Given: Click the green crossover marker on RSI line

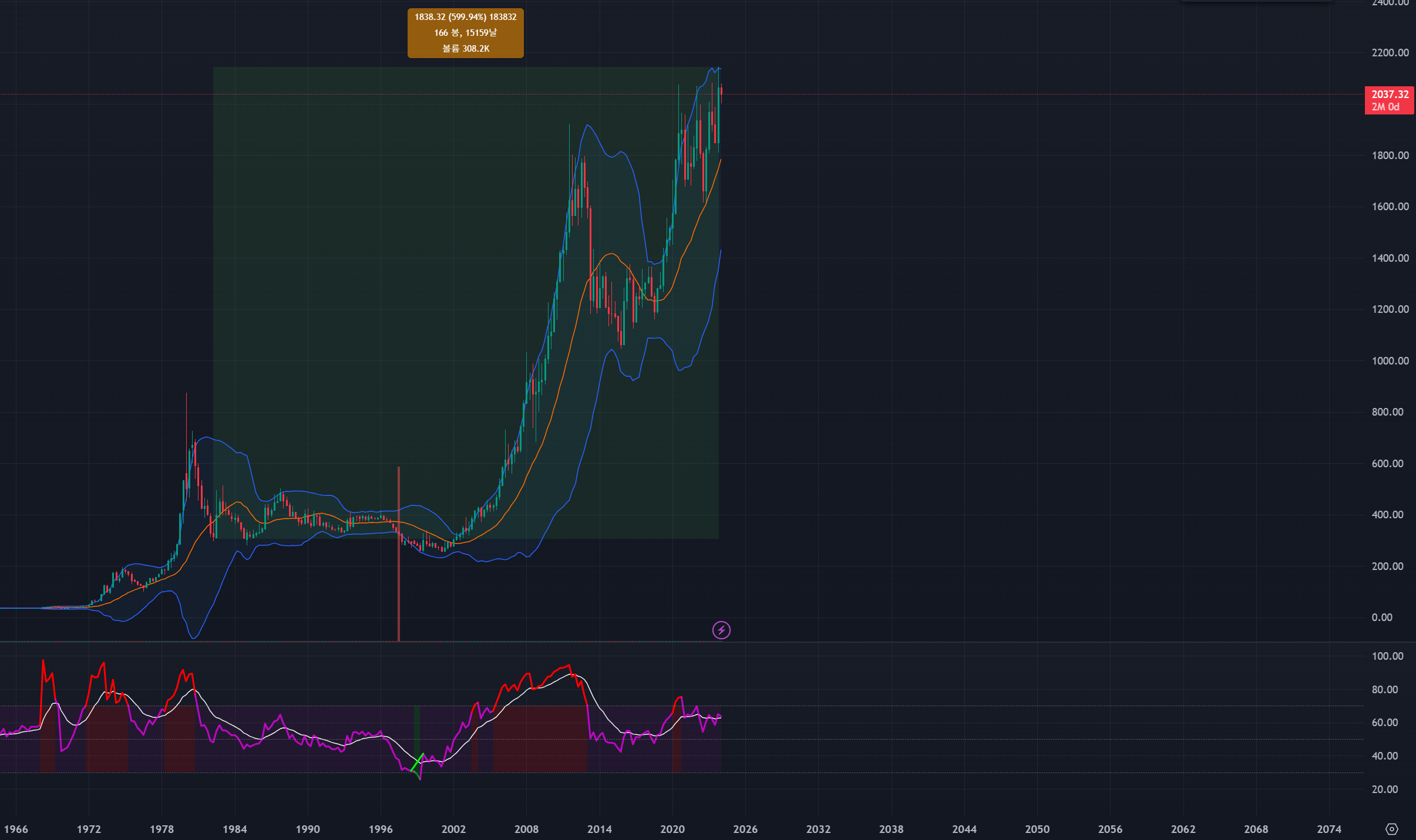Looking at the screenshot, I should (417, 762).
